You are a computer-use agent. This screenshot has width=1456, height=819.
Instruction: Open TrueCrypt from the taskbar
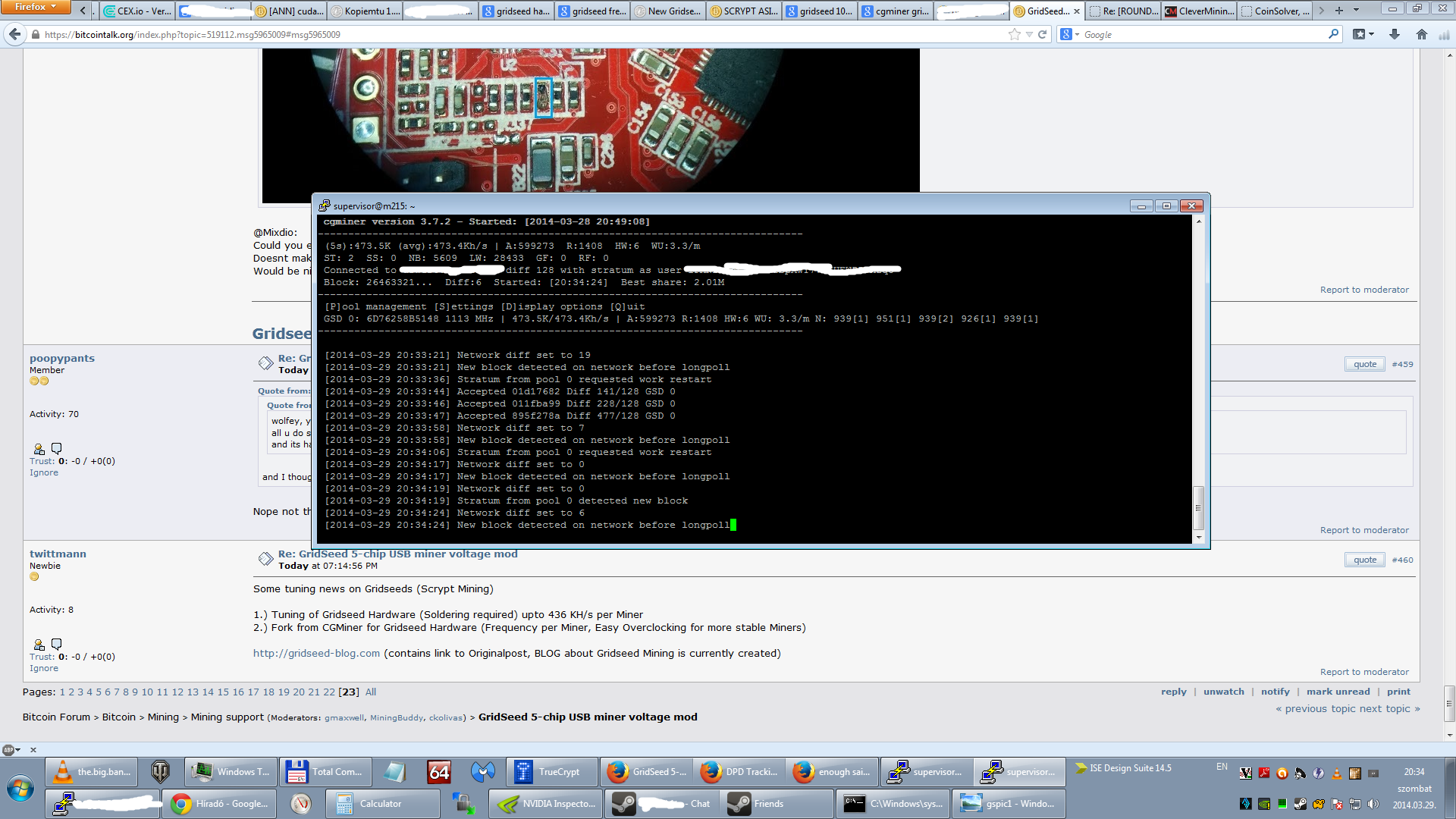[551, 772]
